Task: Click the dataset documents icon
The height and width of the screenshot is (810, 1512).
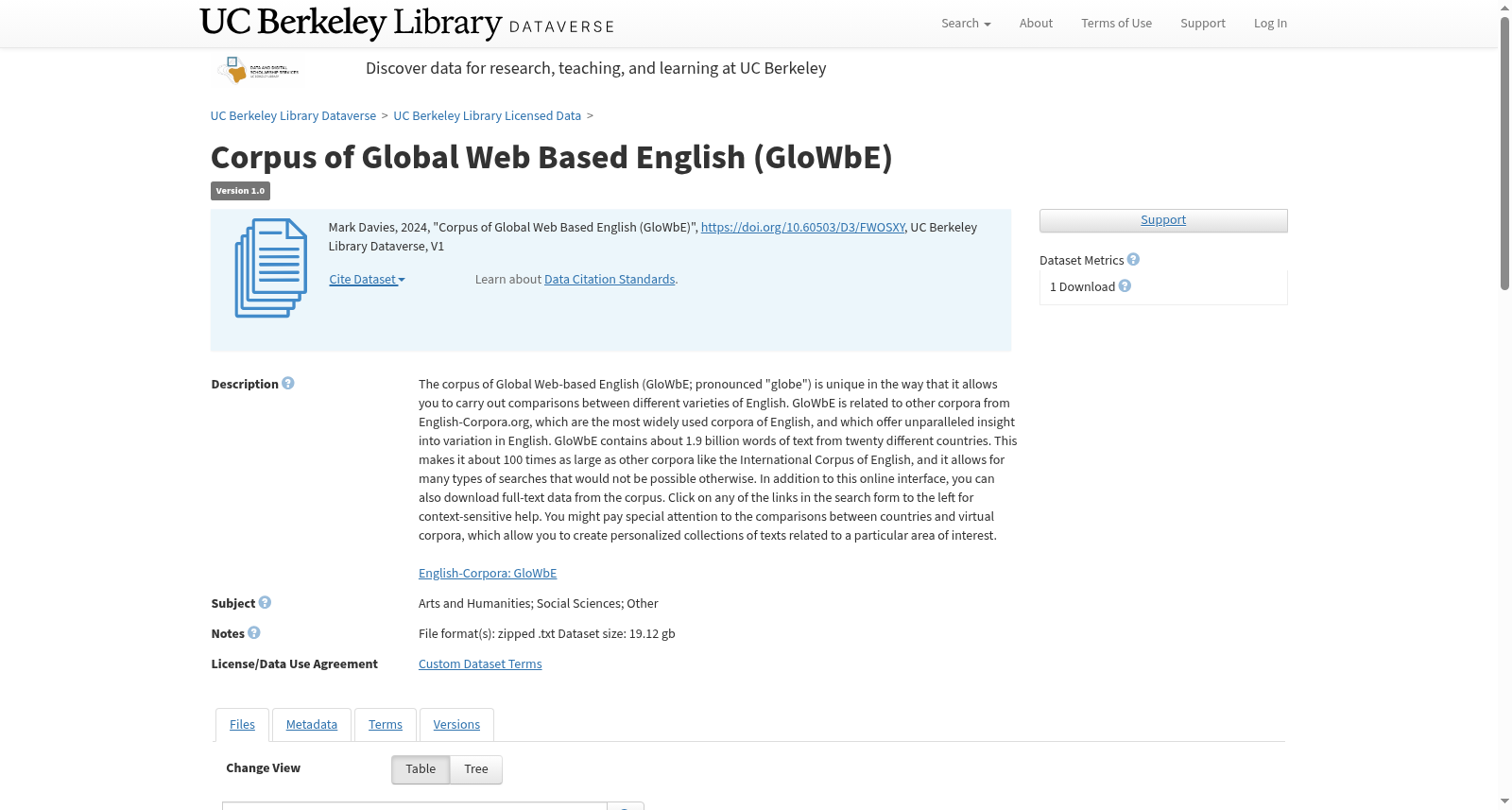Action: (x=271, y=268)
